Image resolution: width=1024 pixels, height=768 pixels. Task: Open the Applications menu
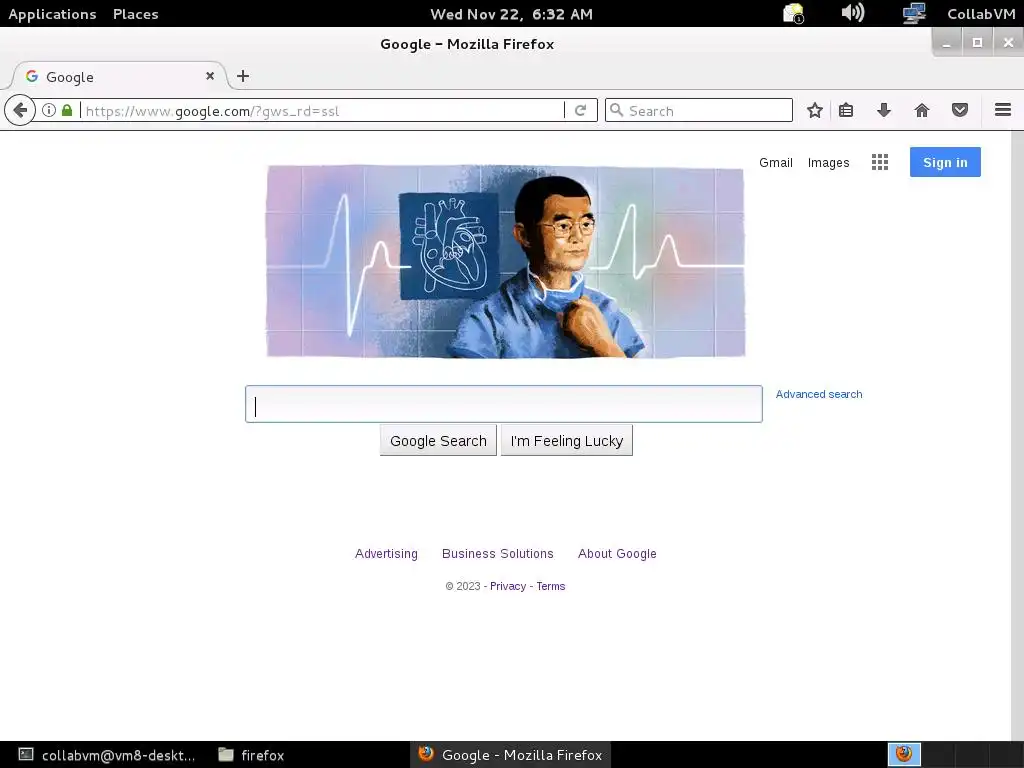[x=52, y=14]
